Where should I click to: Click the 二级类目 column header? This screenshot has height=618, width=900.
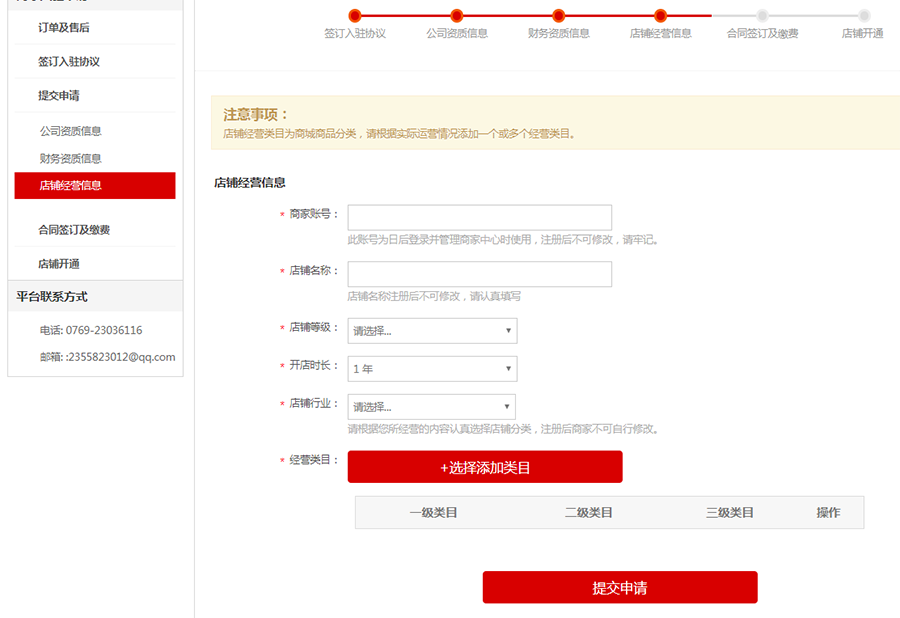point(588,512)
